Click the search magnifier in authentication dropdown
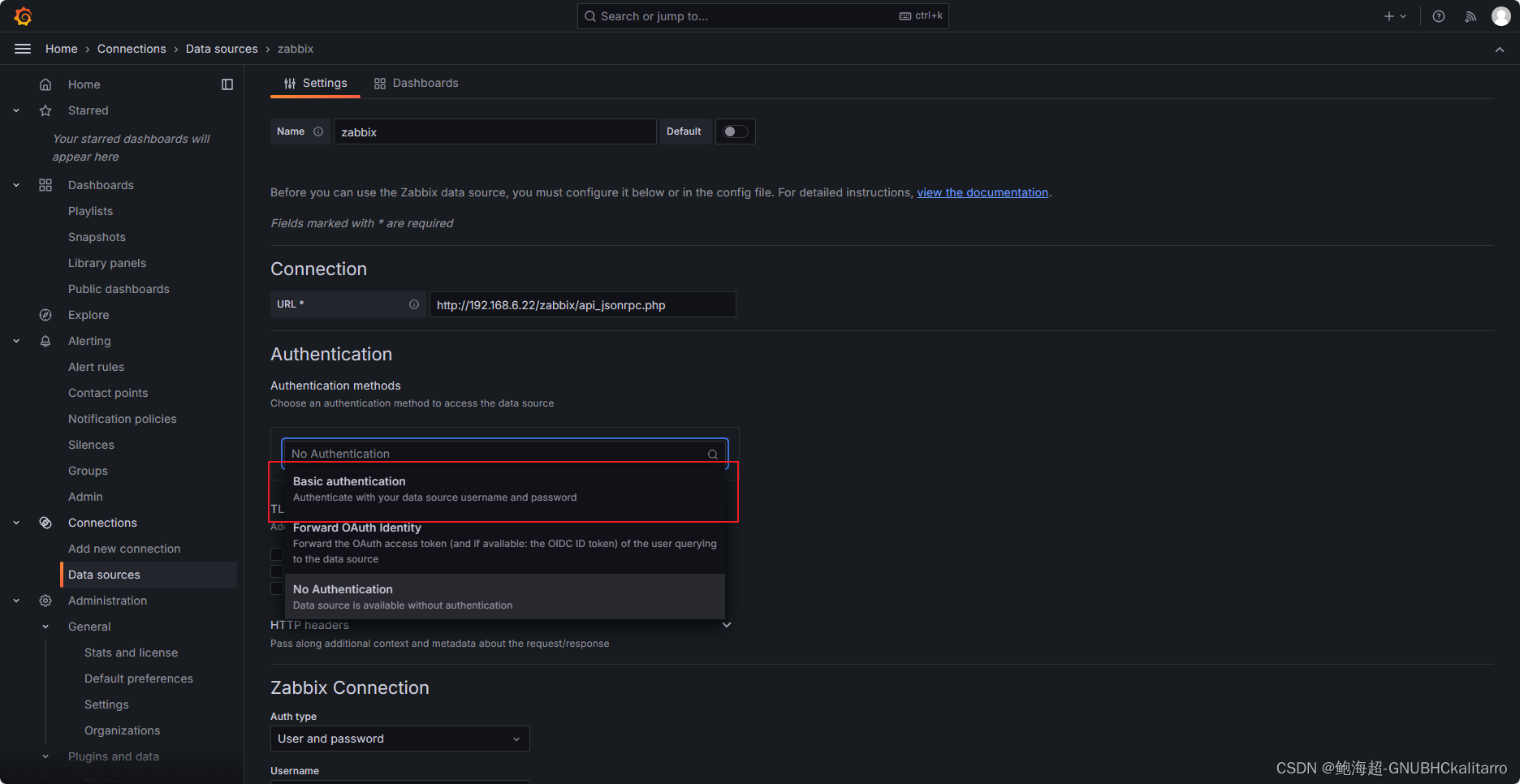 (x=712, y=454)
